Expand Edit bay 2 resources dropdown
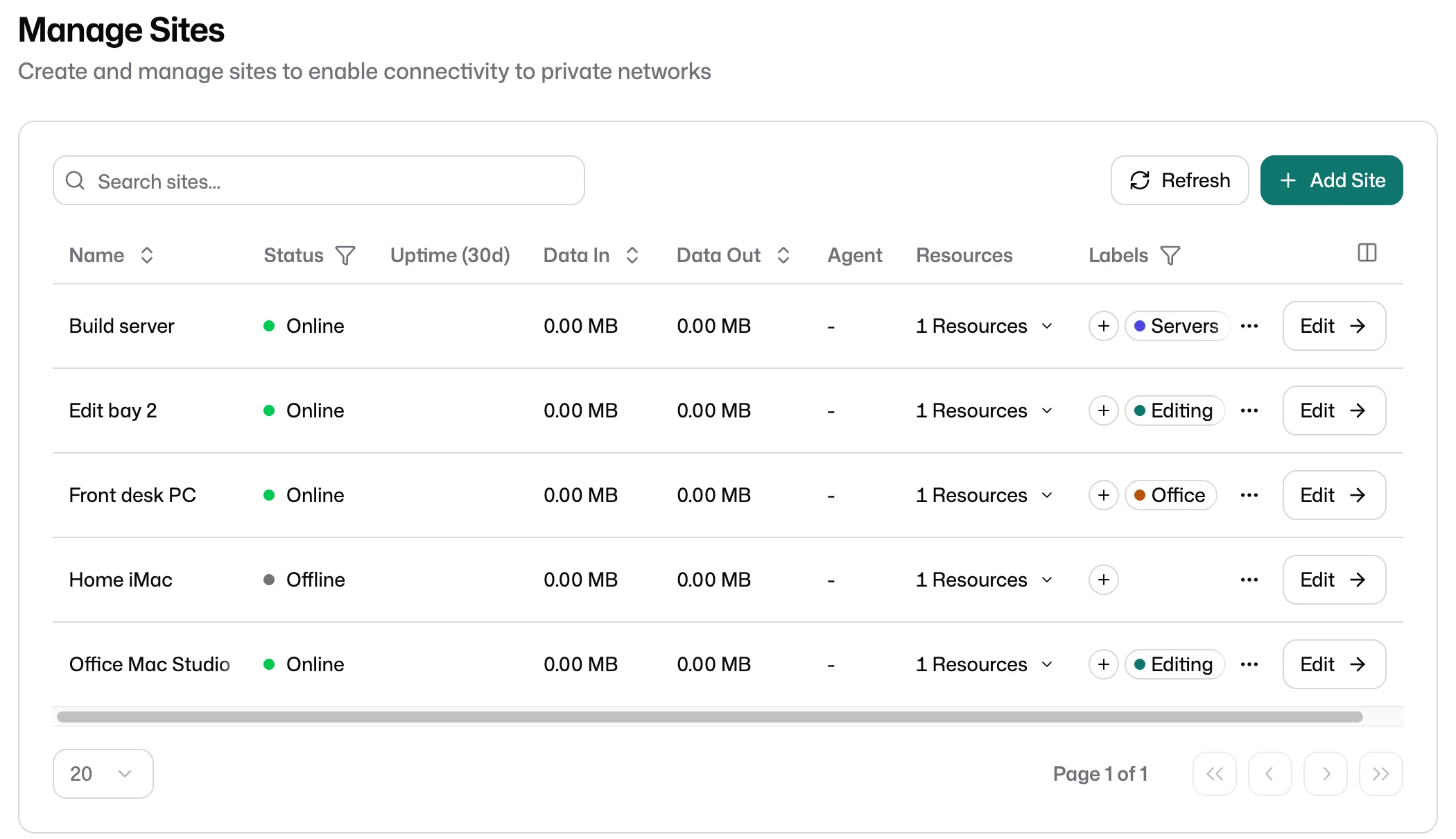 tap(985, 410)
